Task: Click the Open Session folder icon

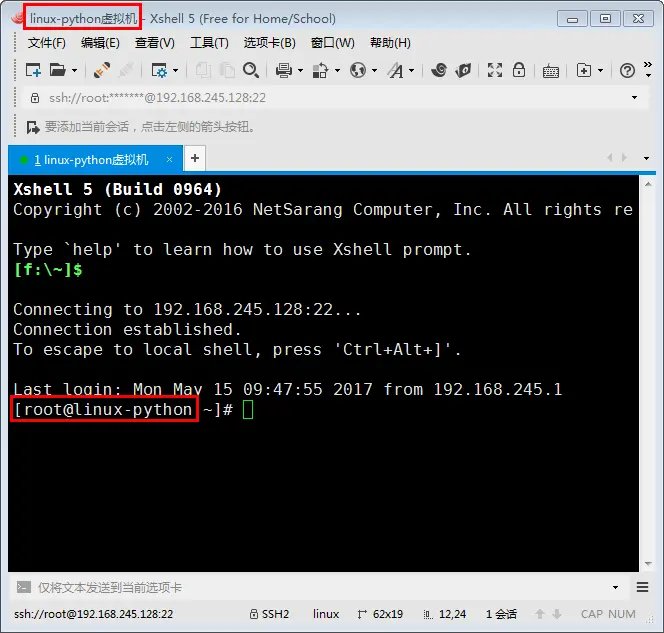Action: (x=57, y=70)
